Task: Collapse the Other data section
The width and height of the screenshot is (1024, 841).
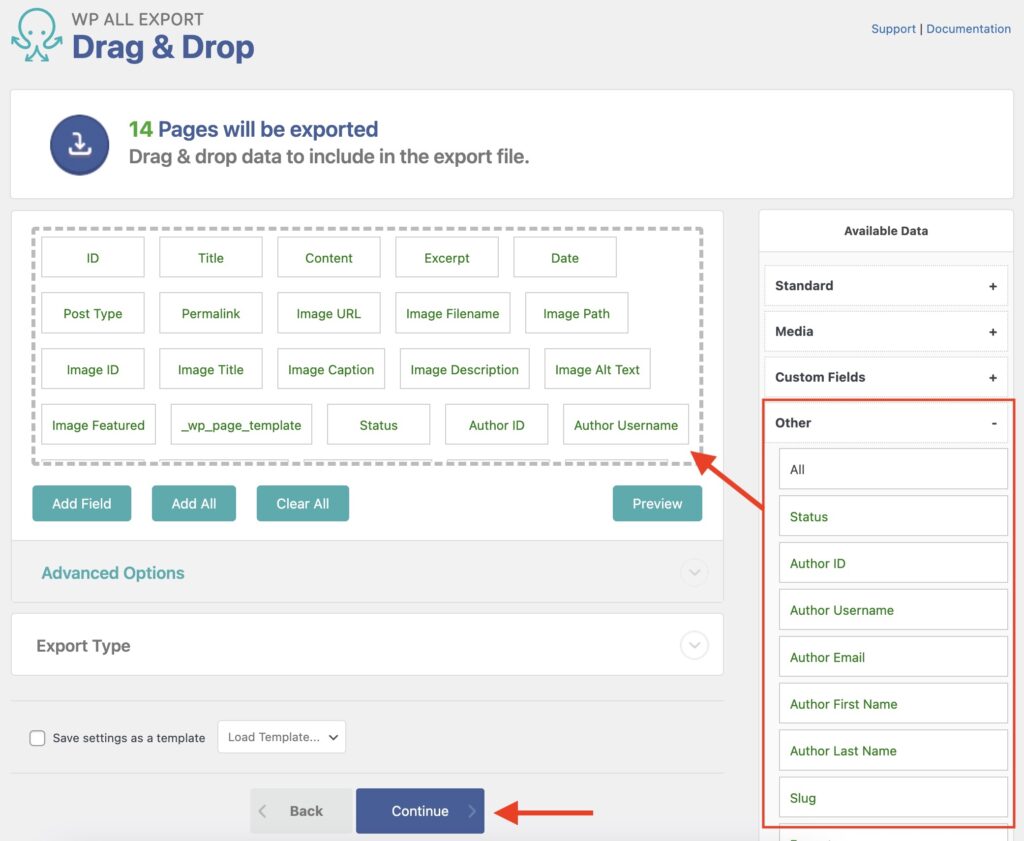Action: coord(993,422)
